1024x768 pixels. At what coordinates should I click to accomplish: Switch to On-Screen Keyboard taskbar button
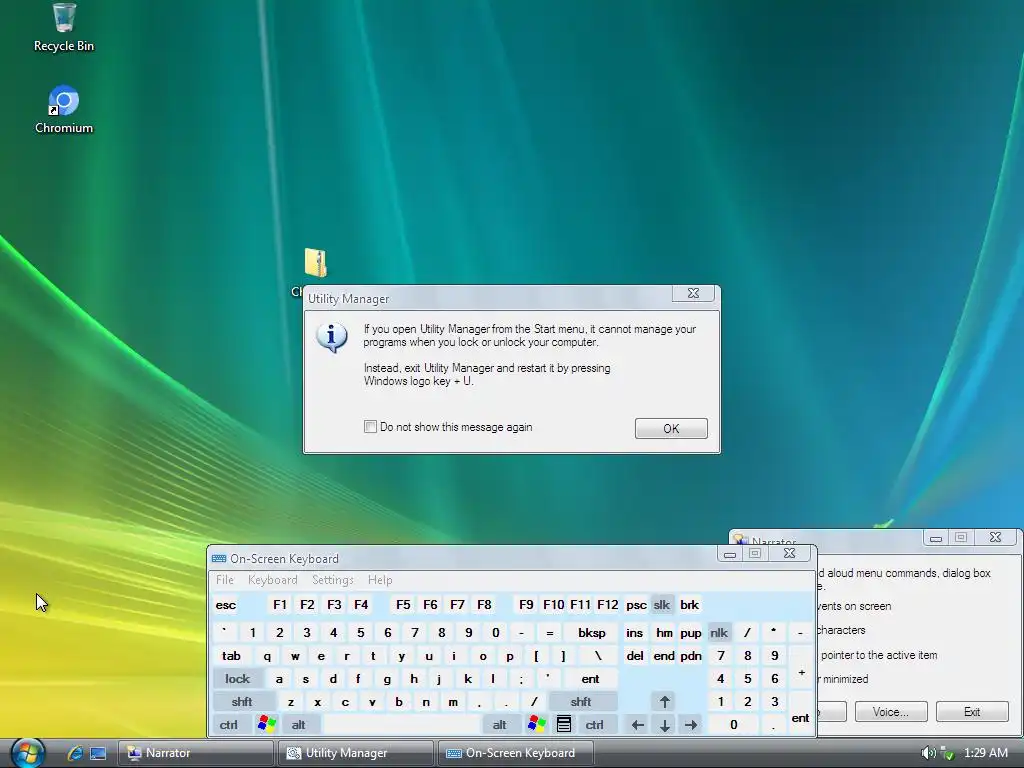(x=516, y=753)
